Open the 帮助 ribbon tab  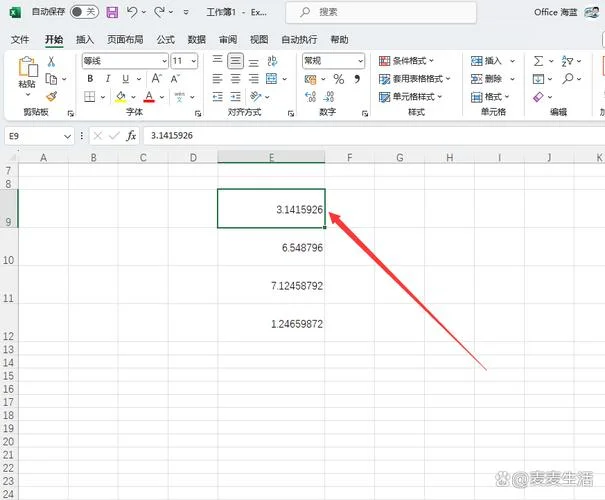340,39
